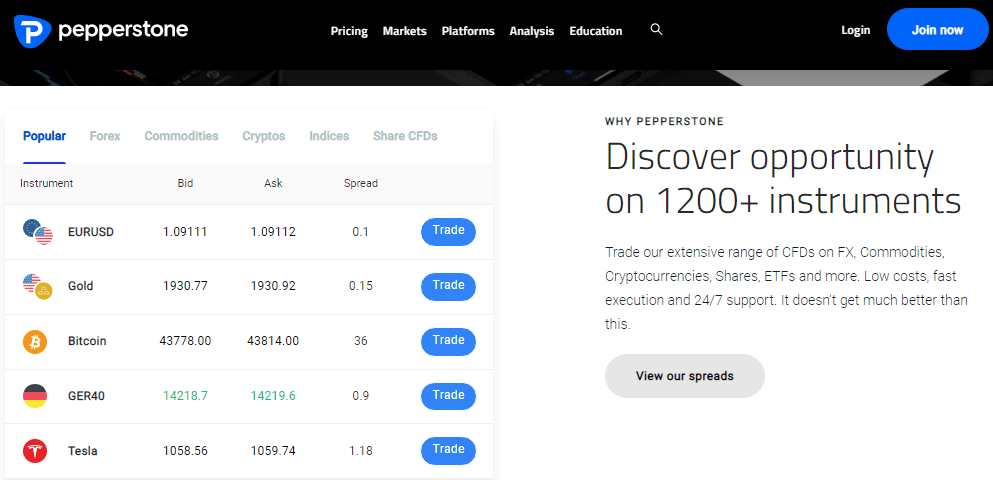Screen dimensions: 993x480
Task: Open the Analysis menu
Action: coord(532,31)
